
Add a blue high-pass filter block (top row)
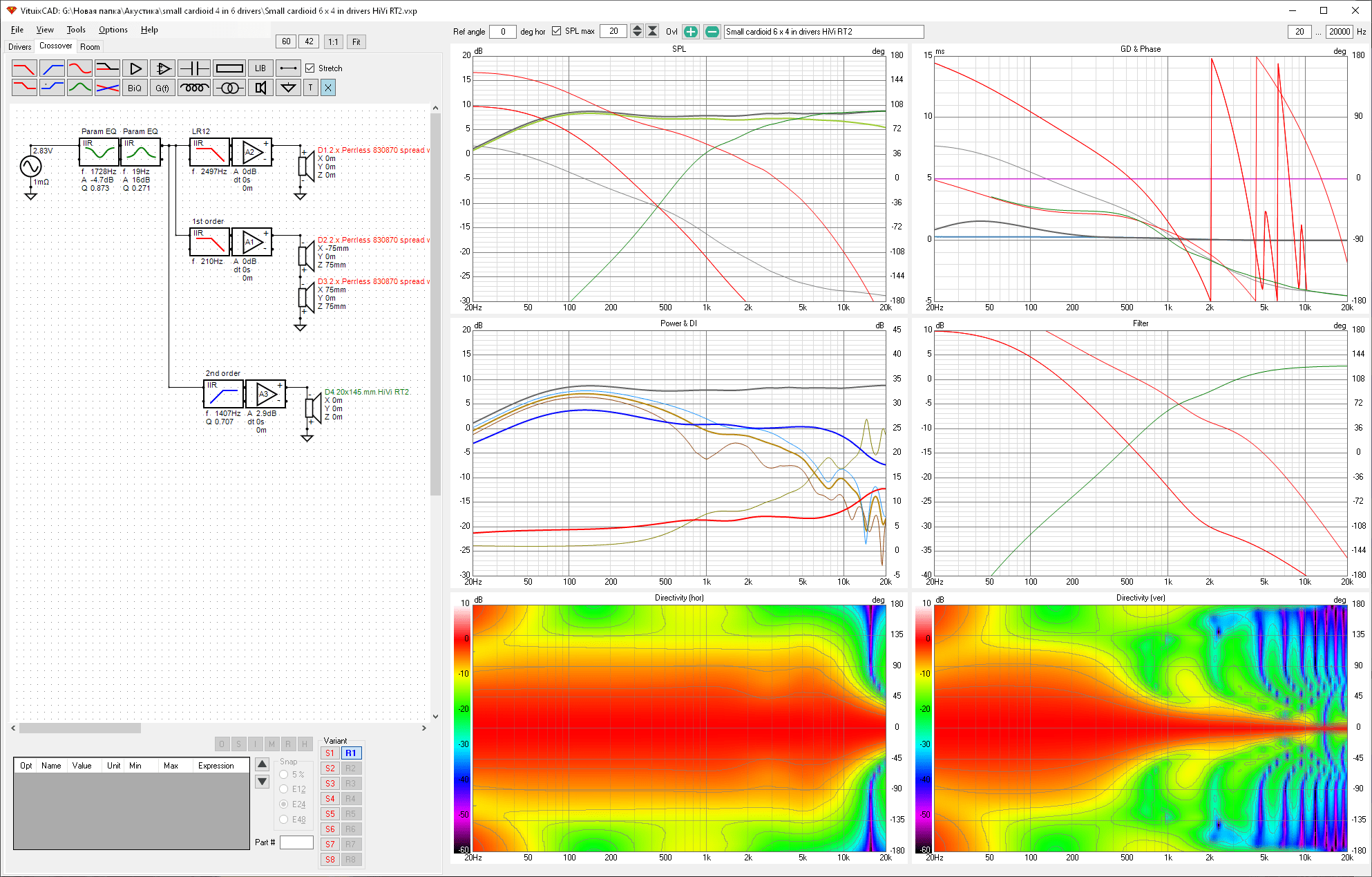[x=52, y=68]
